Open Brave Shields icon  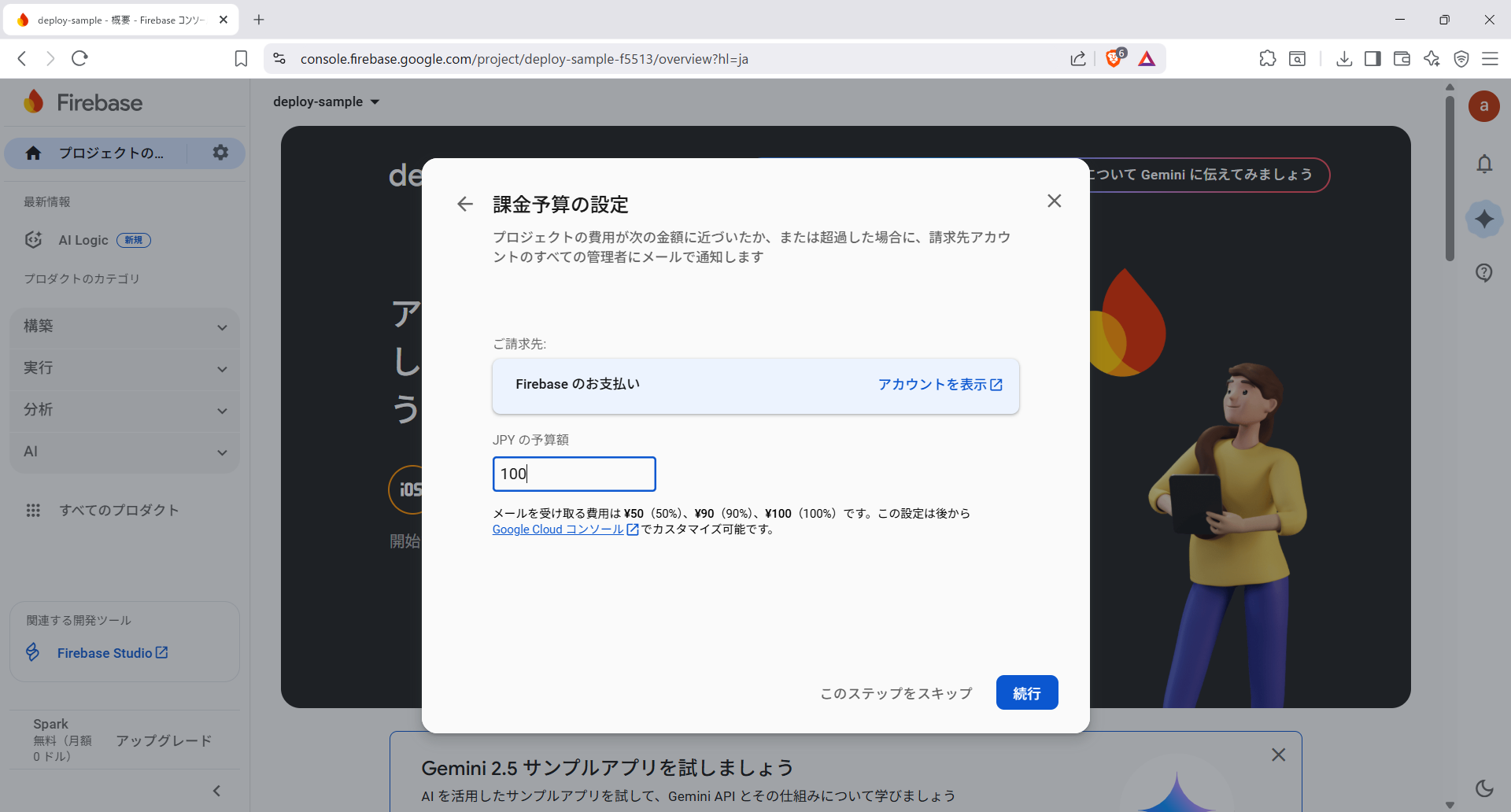1114,58
